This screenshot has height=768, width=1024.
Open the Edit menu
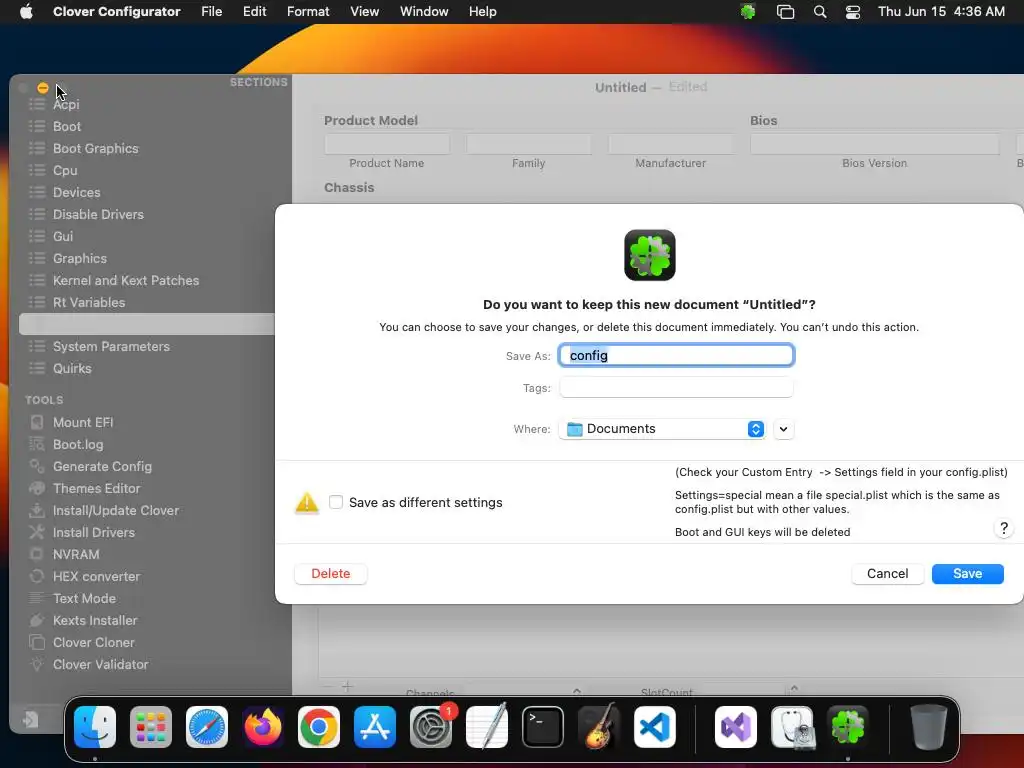[254, 12]
